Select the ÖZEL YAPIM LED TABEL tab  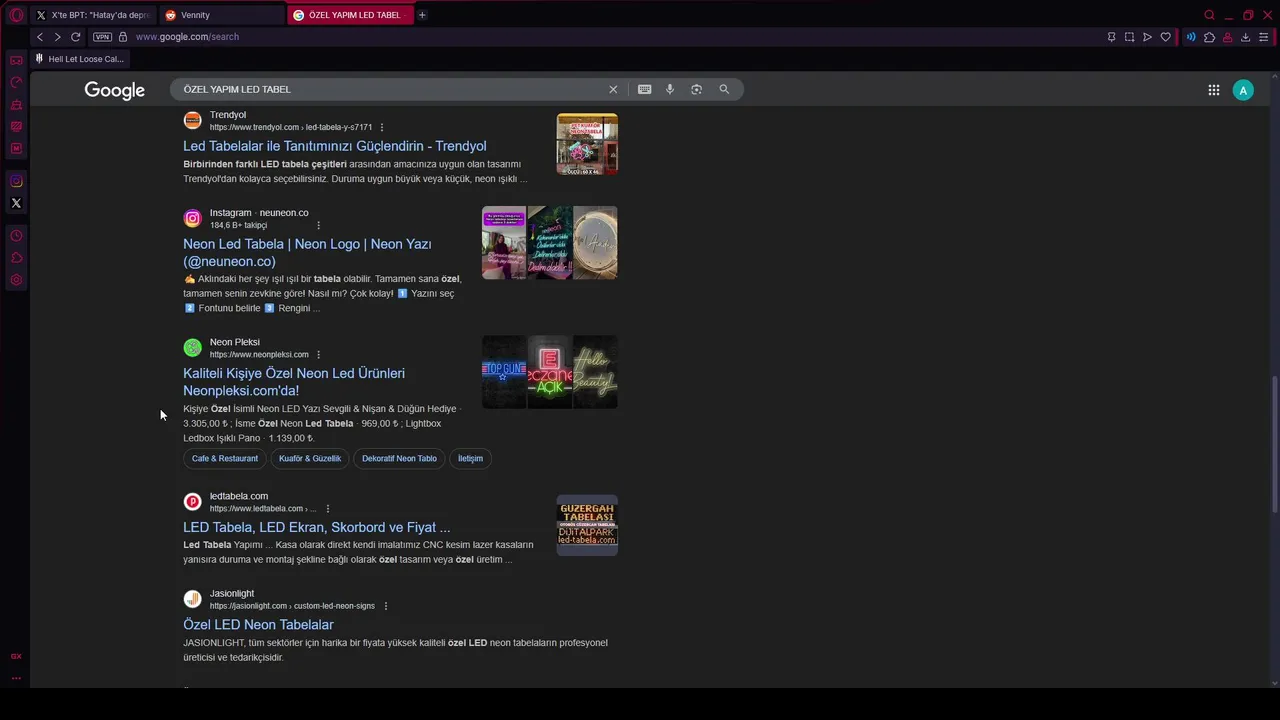(350, 15)
